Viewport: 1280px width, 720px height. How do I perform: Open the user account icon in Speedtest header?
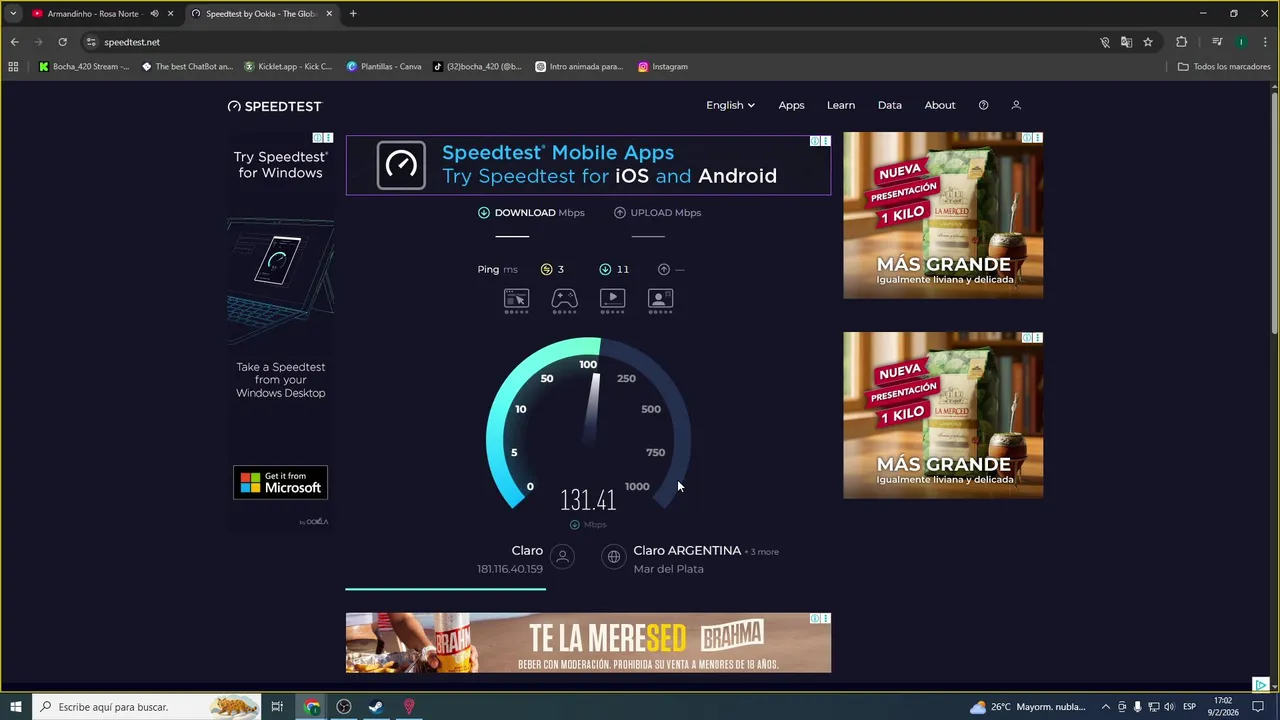pos(1016,105)
